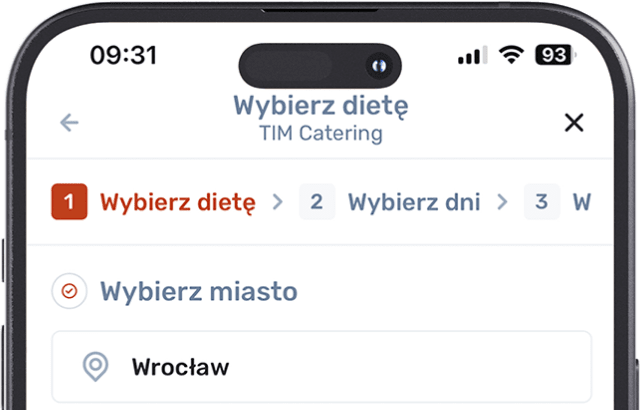Tap chevron after Wybierz dietę step
The image size is (640, 410).
coord(278,202)
